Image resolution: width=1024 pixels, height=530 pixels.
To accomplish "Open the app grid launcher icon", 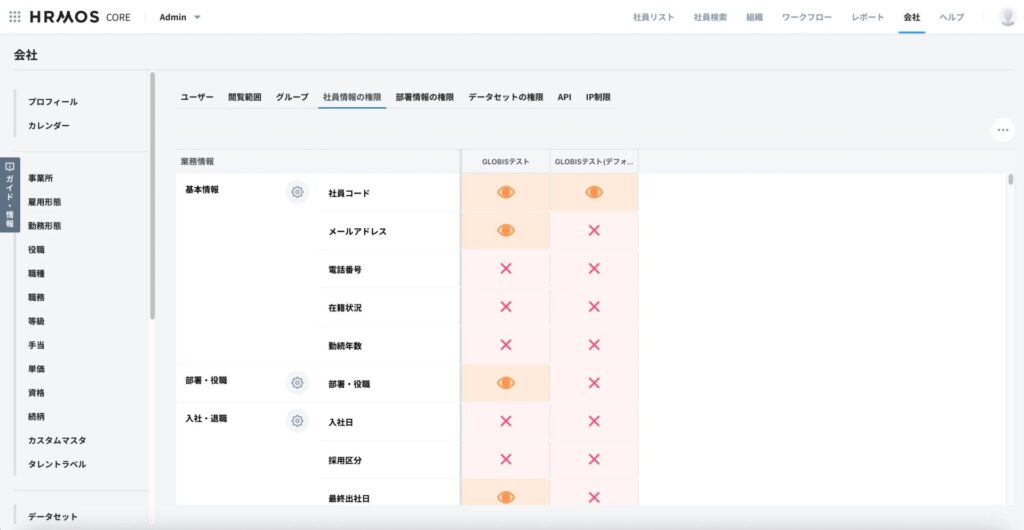I will 14,17.
